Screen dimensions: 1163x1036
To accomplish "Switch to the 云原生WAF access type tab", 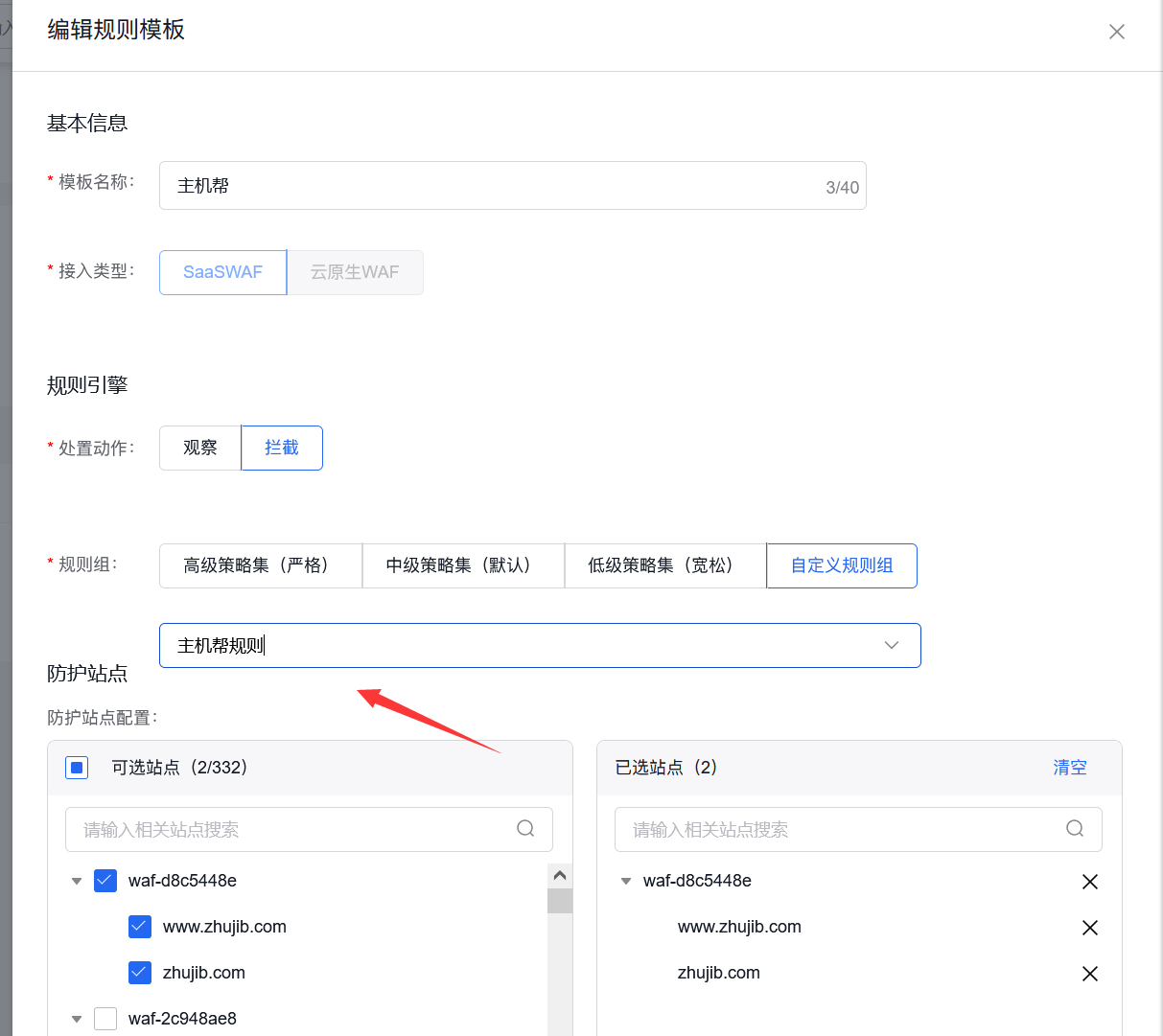I will 355,272.
